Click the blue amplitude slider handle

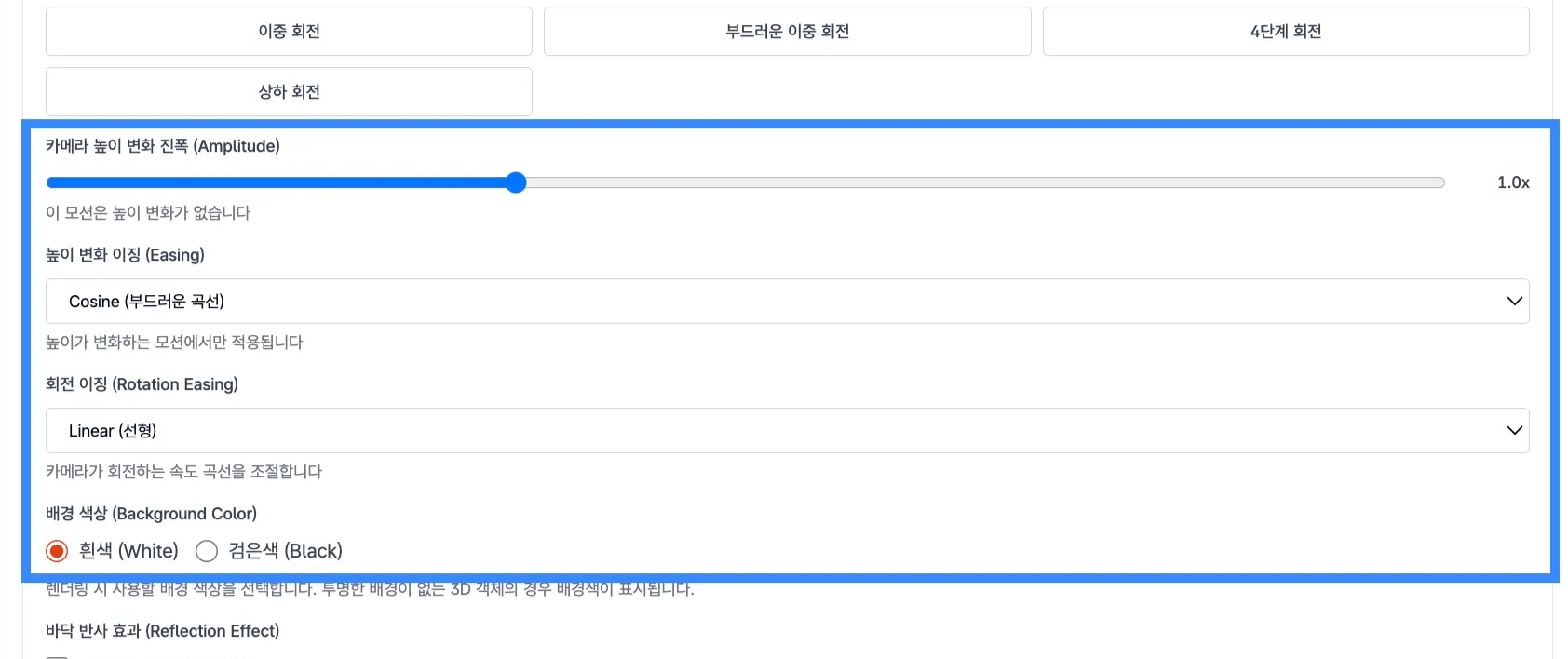pos(516,182)
